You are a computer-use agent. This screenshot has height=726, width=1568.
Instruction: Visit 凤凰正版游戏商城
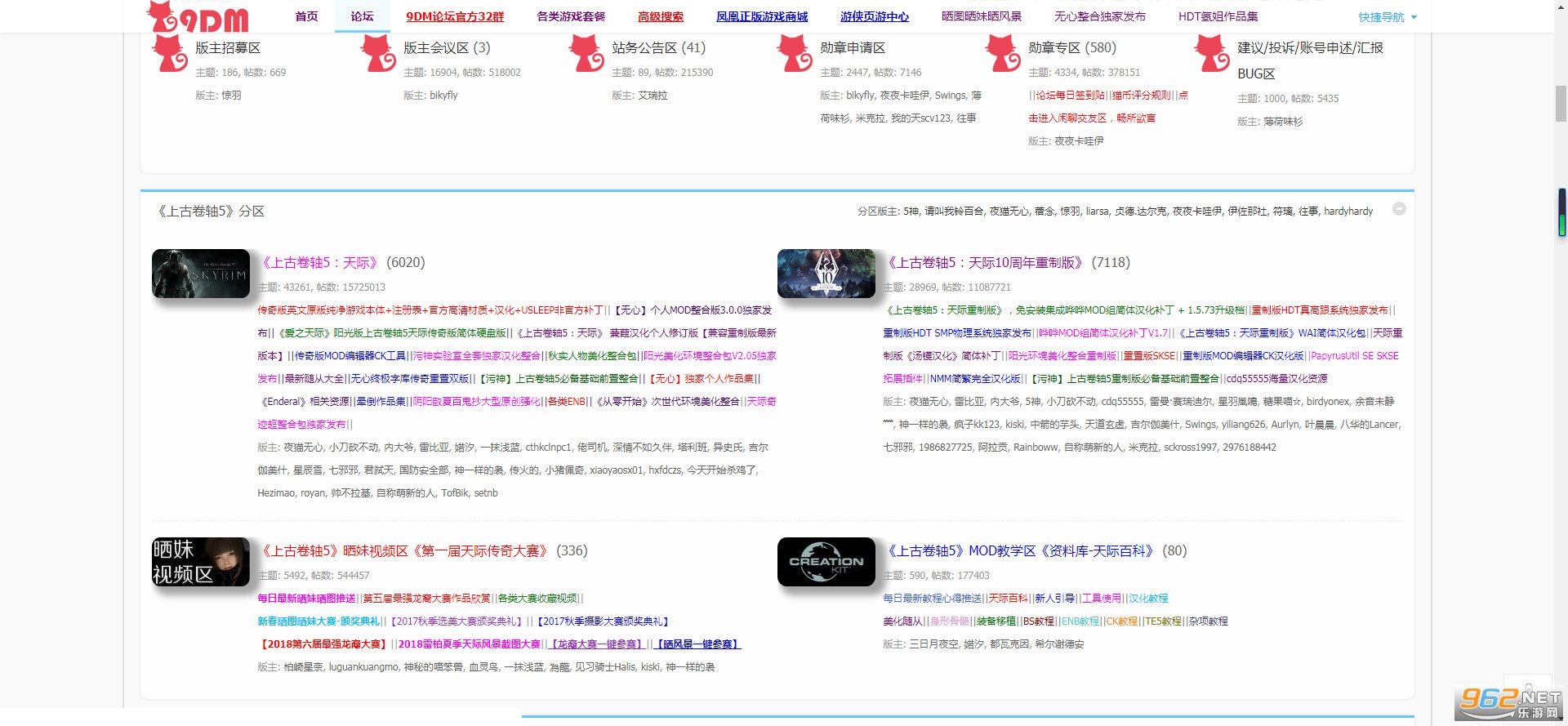(x=762, y=16)
